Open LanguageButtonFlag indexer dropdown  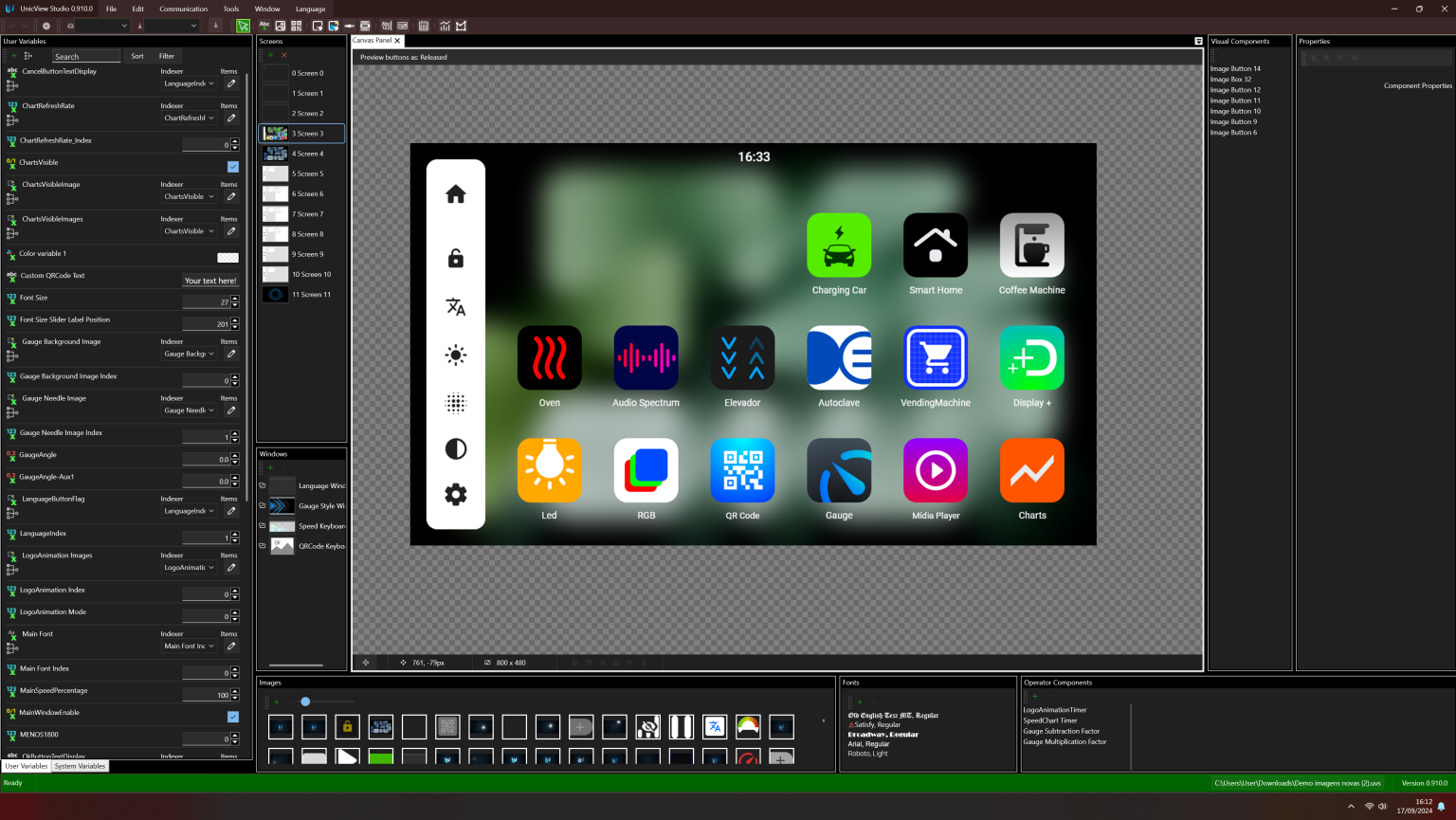(189, 510)
